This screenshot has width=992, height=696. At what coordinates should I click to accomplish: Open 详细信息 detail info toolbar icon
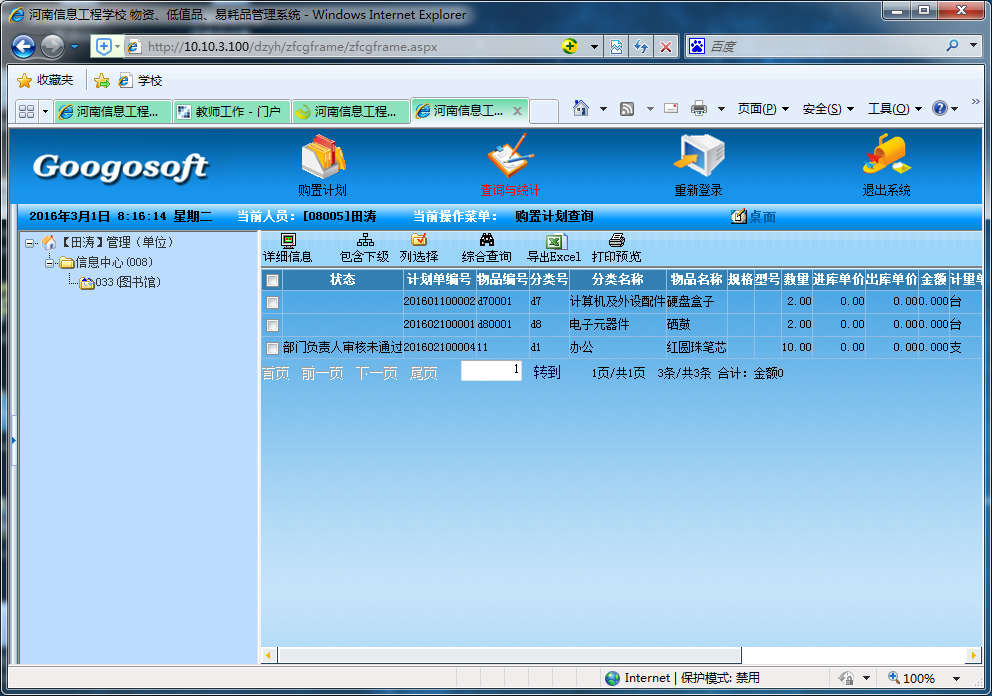coord(288,241)
